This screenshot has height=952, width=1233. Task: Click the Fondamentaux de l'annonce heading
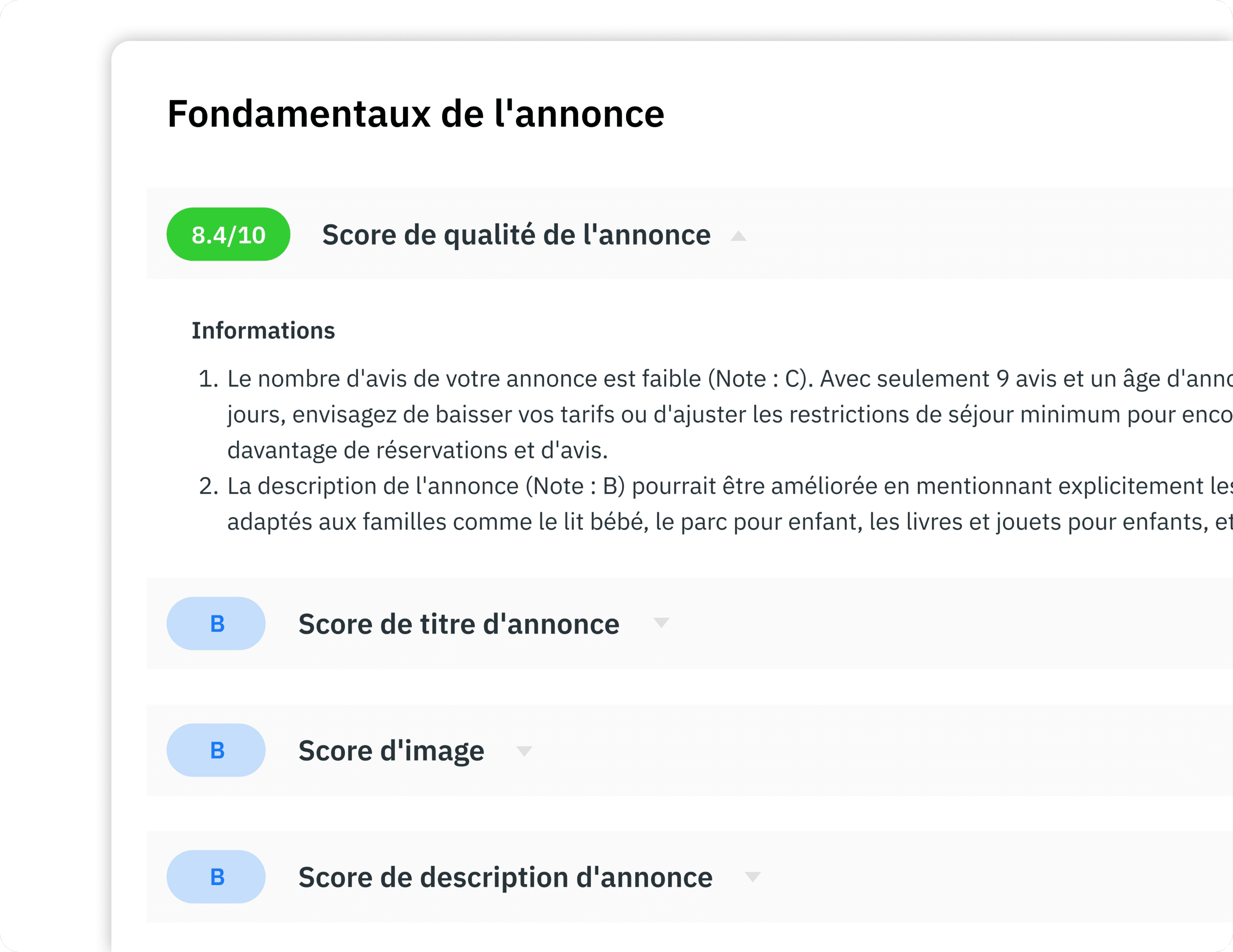pyautogui.click(x=416, y=114)
